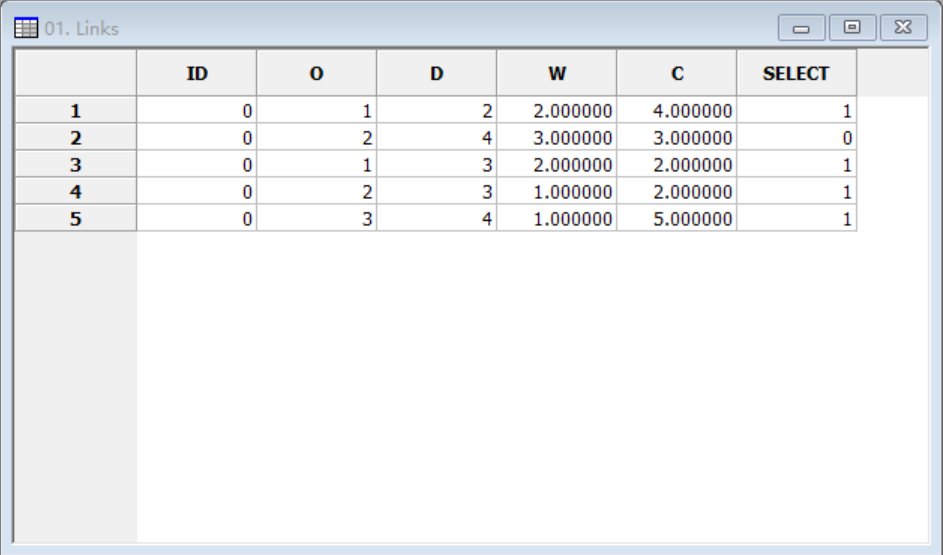Screen dimensions: 943x555
Task: Select the SELECT column header
Action: coord(797,73)
